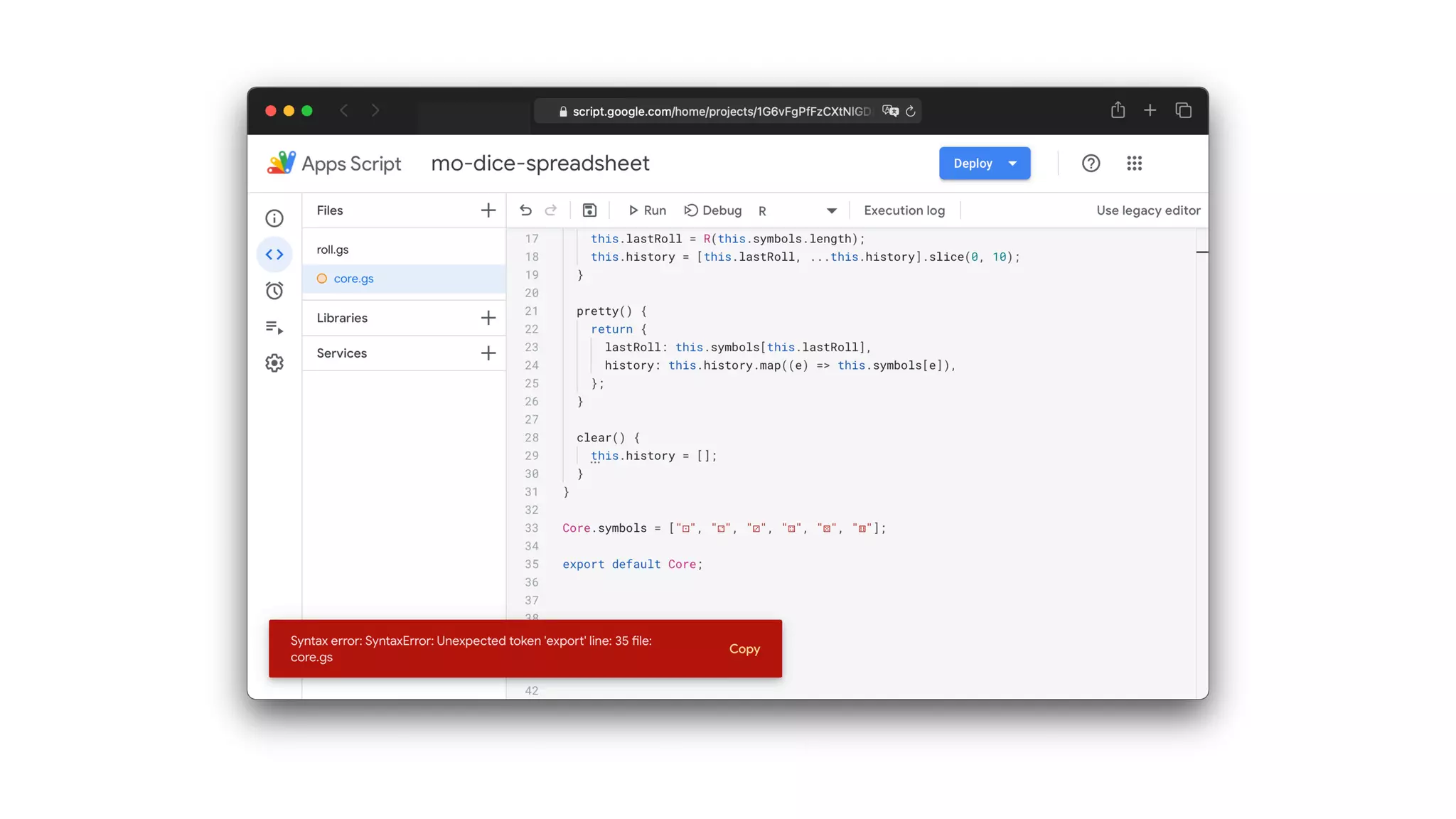Open Triggers alarm clock icon
The width and height of the screenshot is (1456, 819).
(x=274, y=291)
